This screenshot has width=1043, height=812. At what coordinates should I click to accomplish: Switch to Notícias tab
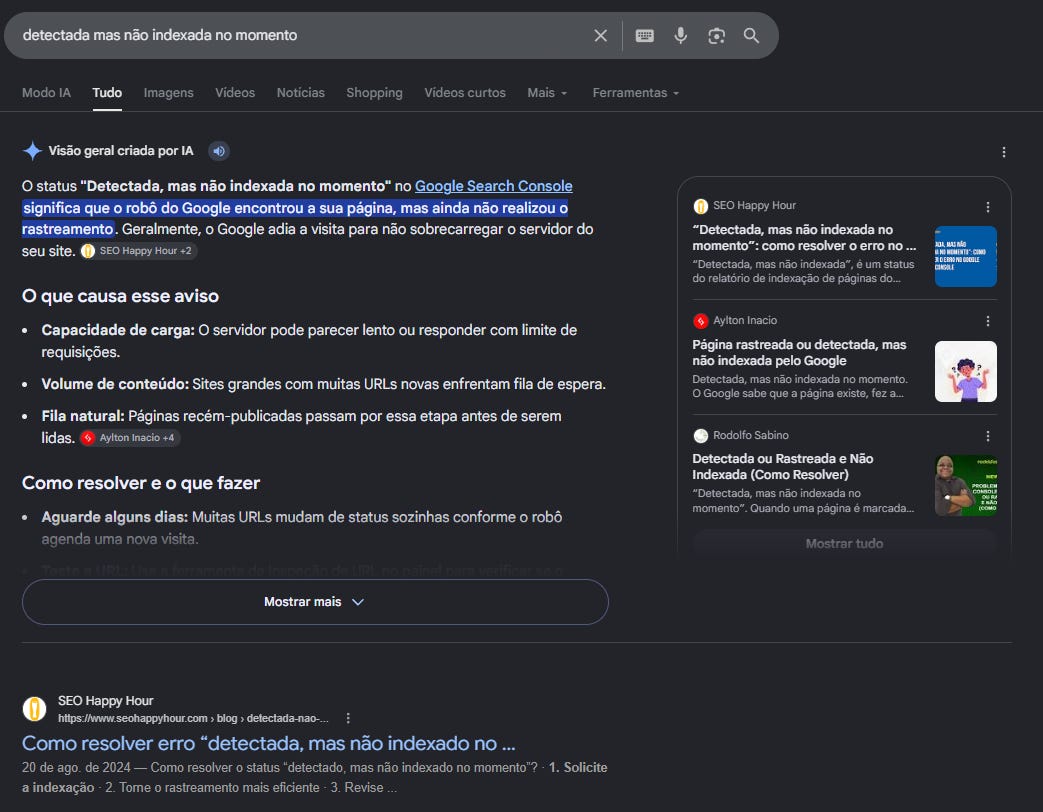[x=301, y=93]
